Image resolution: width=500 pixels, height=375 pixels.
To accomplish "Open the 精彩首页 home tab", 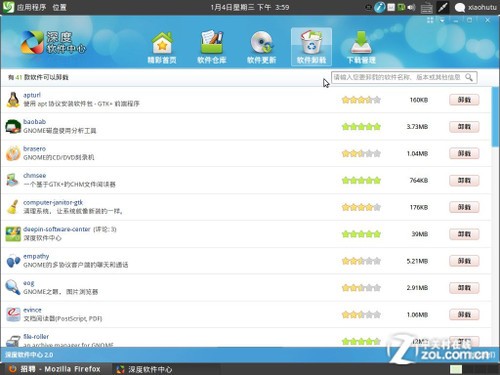I will pyautogui.click(x=162, y=47).
